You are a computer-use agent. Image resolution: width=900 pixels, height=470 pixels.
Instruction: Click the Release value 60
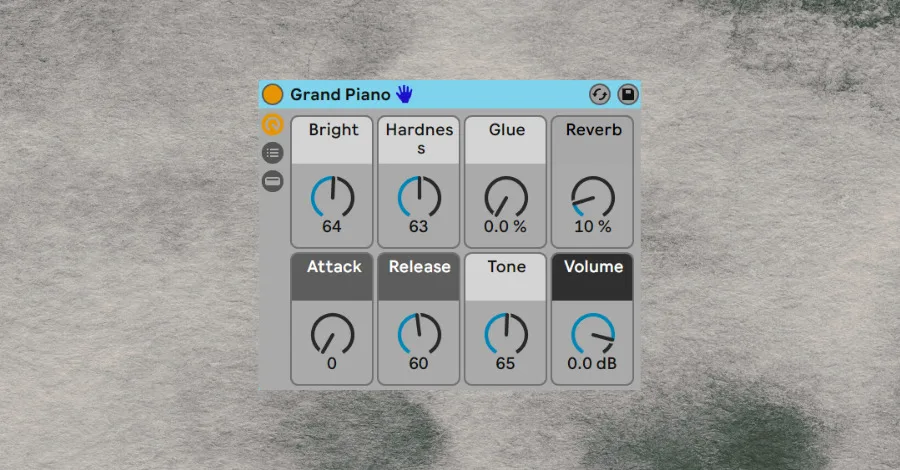418,363
